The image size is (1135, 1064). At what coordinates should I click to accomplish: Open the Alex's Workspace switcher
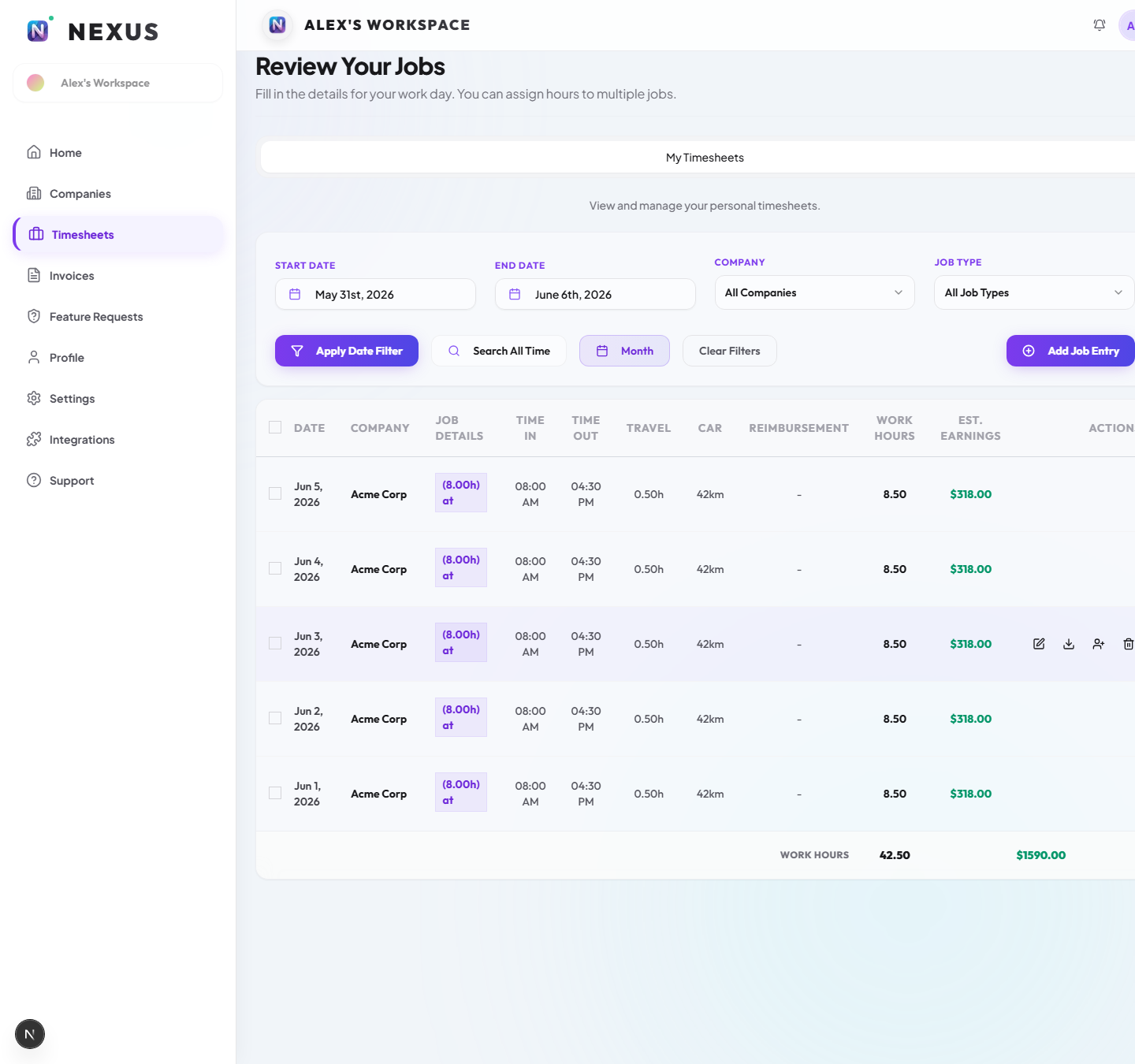118,83
